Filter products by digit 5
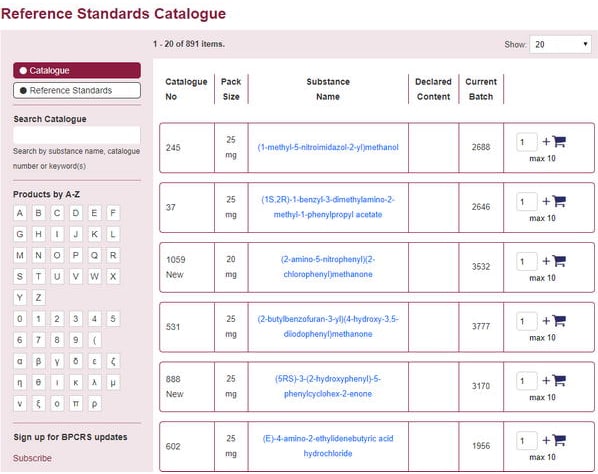The height and width of the screenshot is (474, 598). tap(113, 319)
